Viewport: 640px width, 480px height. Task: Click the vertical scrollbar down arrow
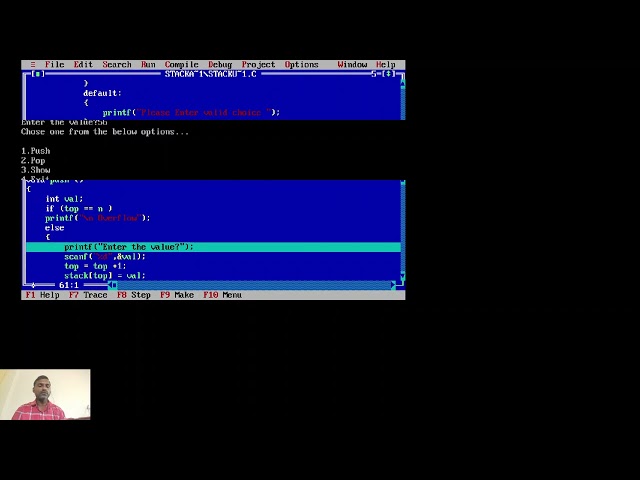(x=403, y=276)
